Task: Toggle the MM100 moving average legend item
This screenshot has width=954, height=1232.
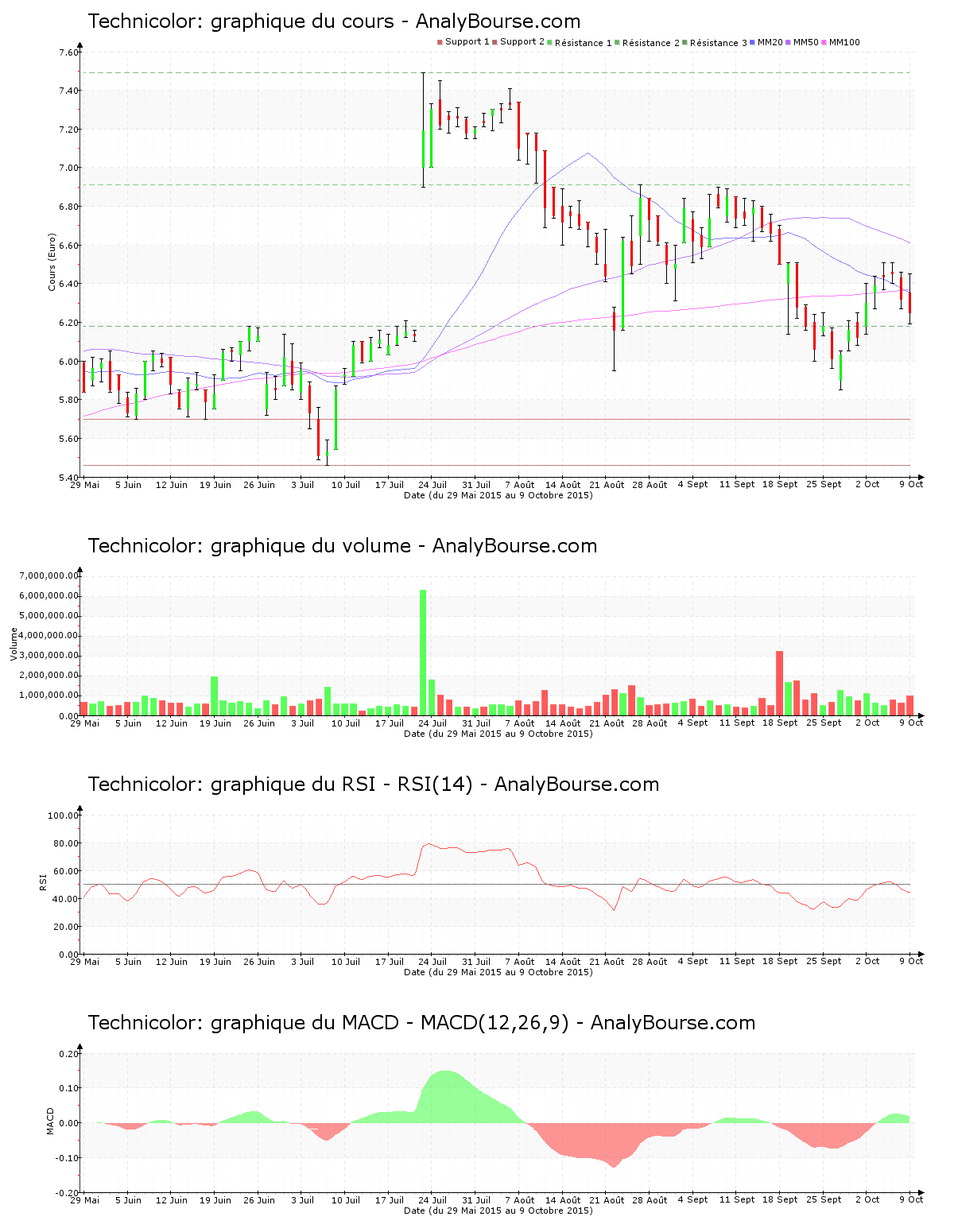Action: pos(843,43)
